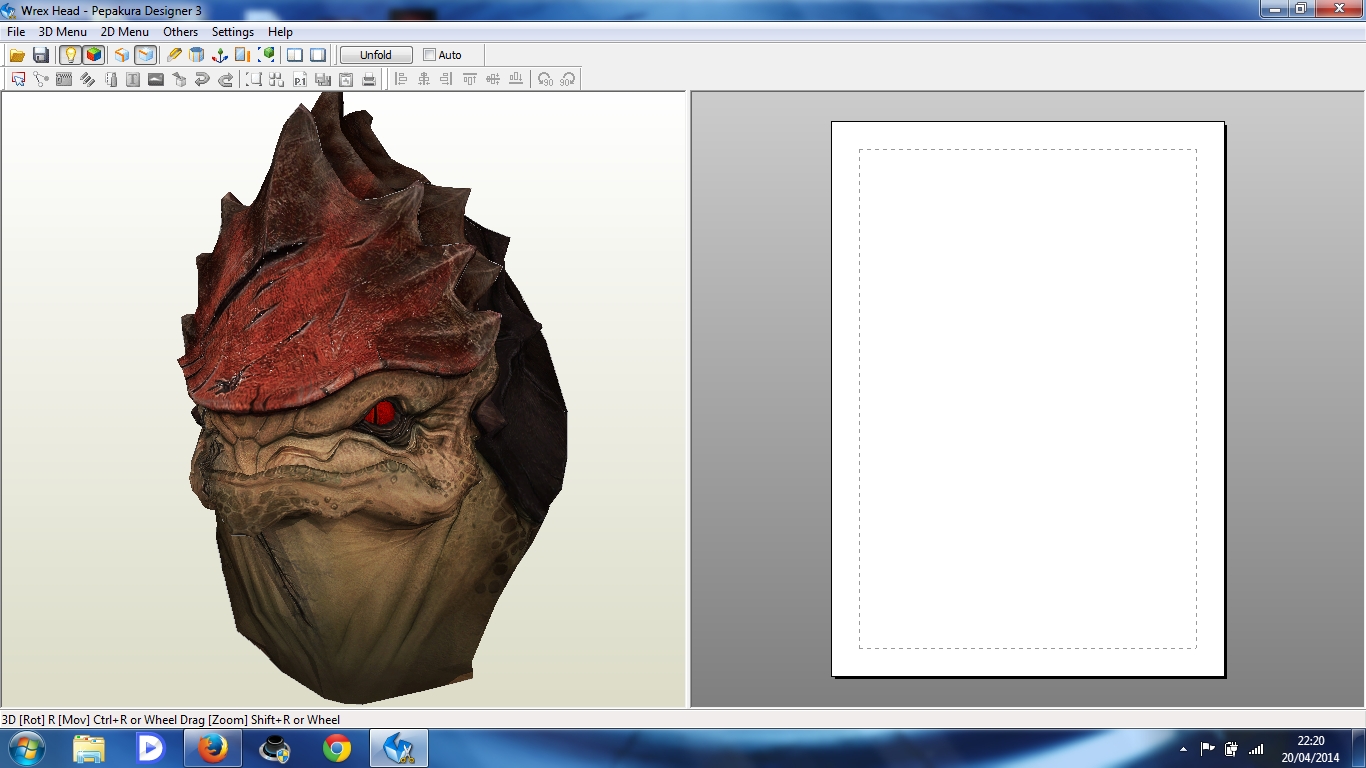1366x768 pixels.
Task: Toggle the orange-edged cube display button
Action: click(x=122, y=55)
